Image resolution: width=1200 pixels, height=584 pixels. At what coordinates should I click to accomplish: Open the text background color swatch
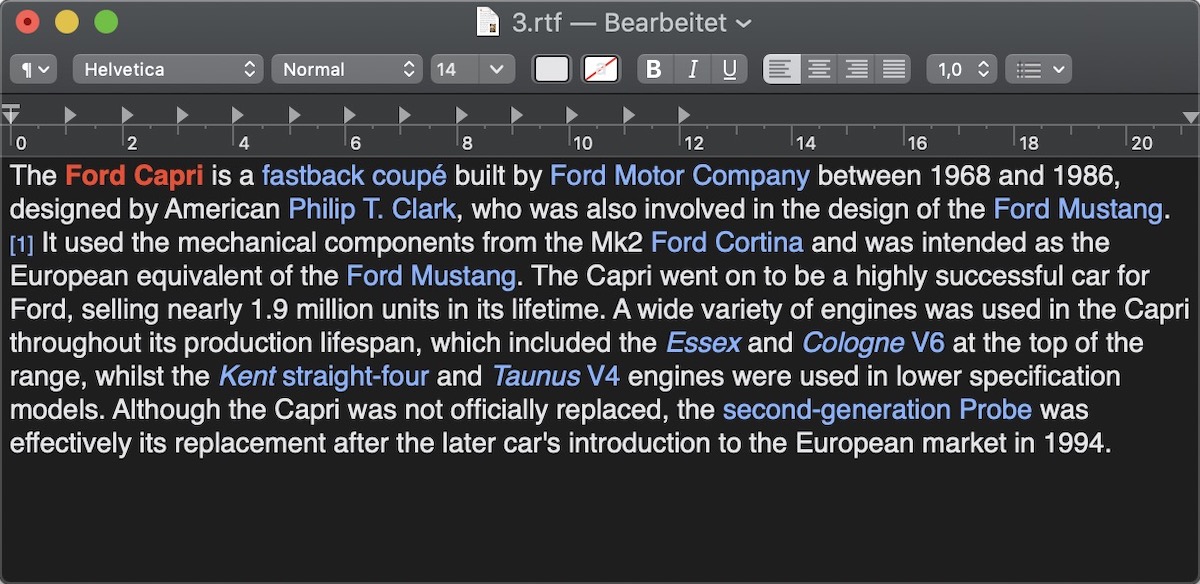click(601, 69)
